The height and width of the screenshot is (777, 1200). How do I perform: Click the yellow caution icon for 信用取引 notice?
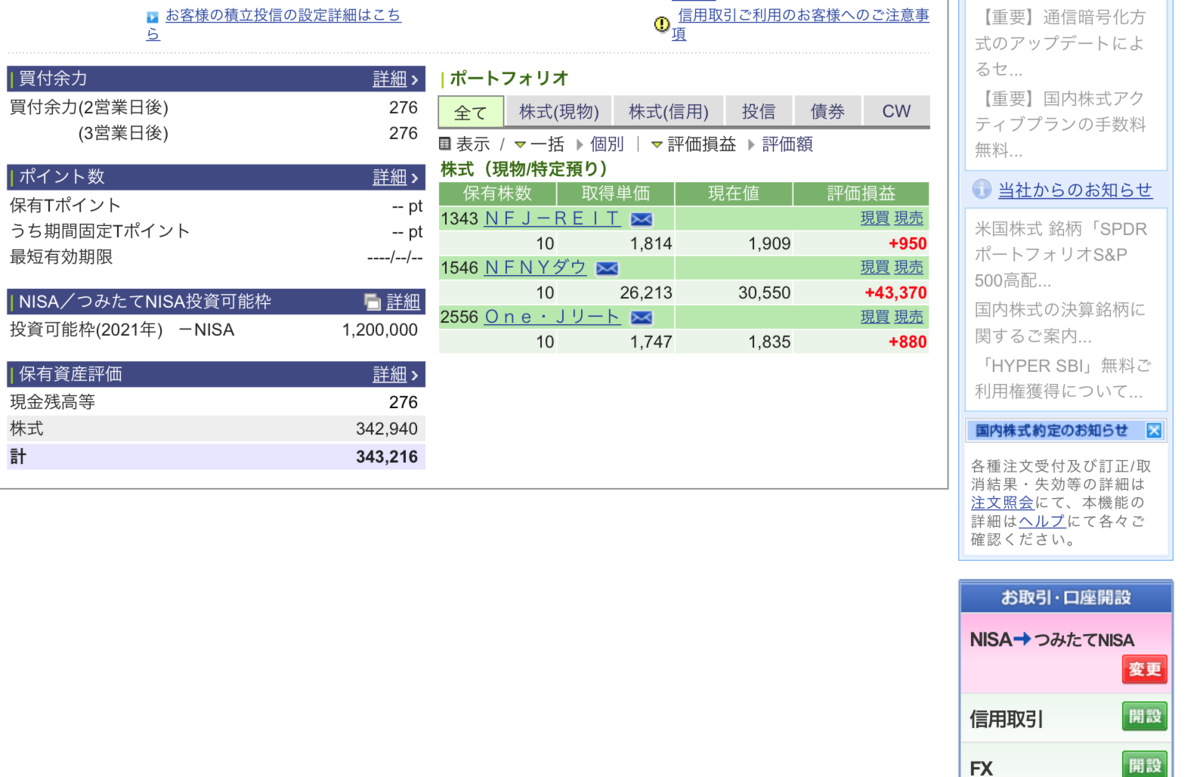click(x=662, y=24)
